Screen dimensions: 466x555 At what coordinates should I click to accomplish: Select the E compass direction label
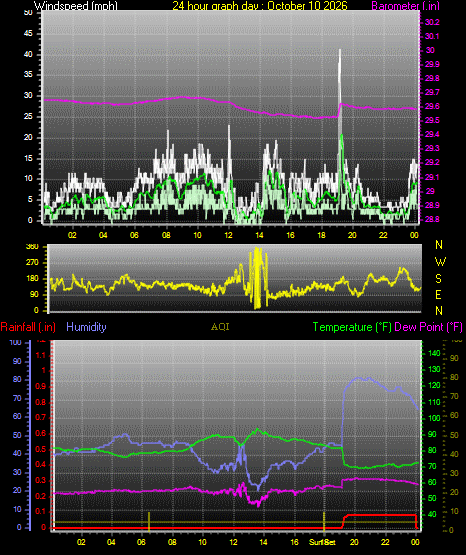[x=438, y=295]
